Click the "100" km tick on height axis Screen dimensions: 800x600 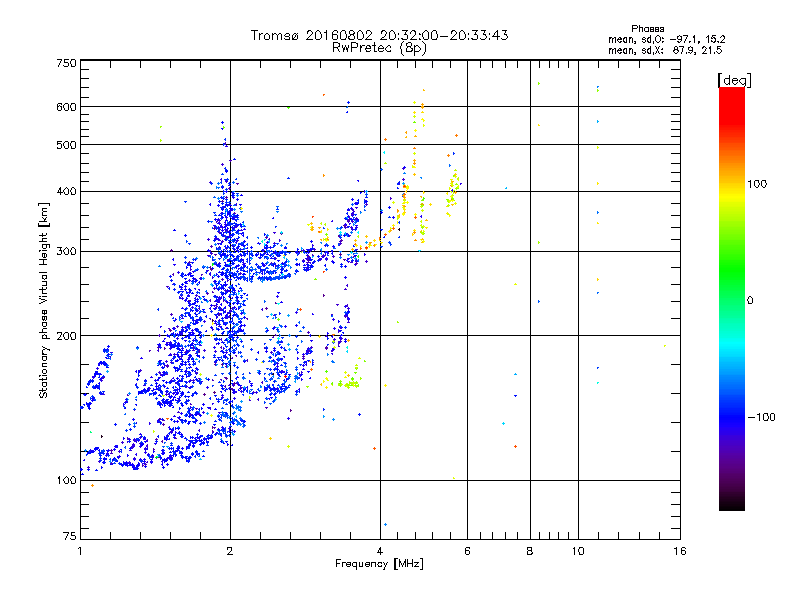point(66,480)
